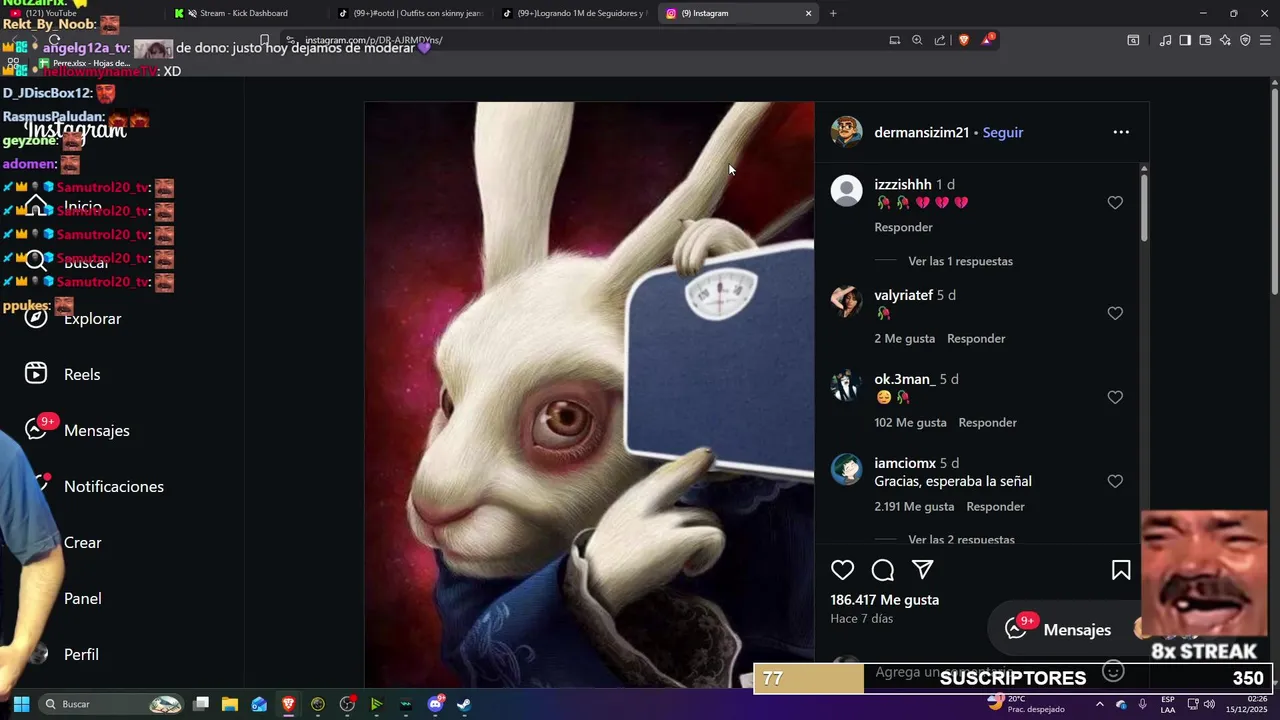Save the post with the bookmark icon

point(1121,570)
